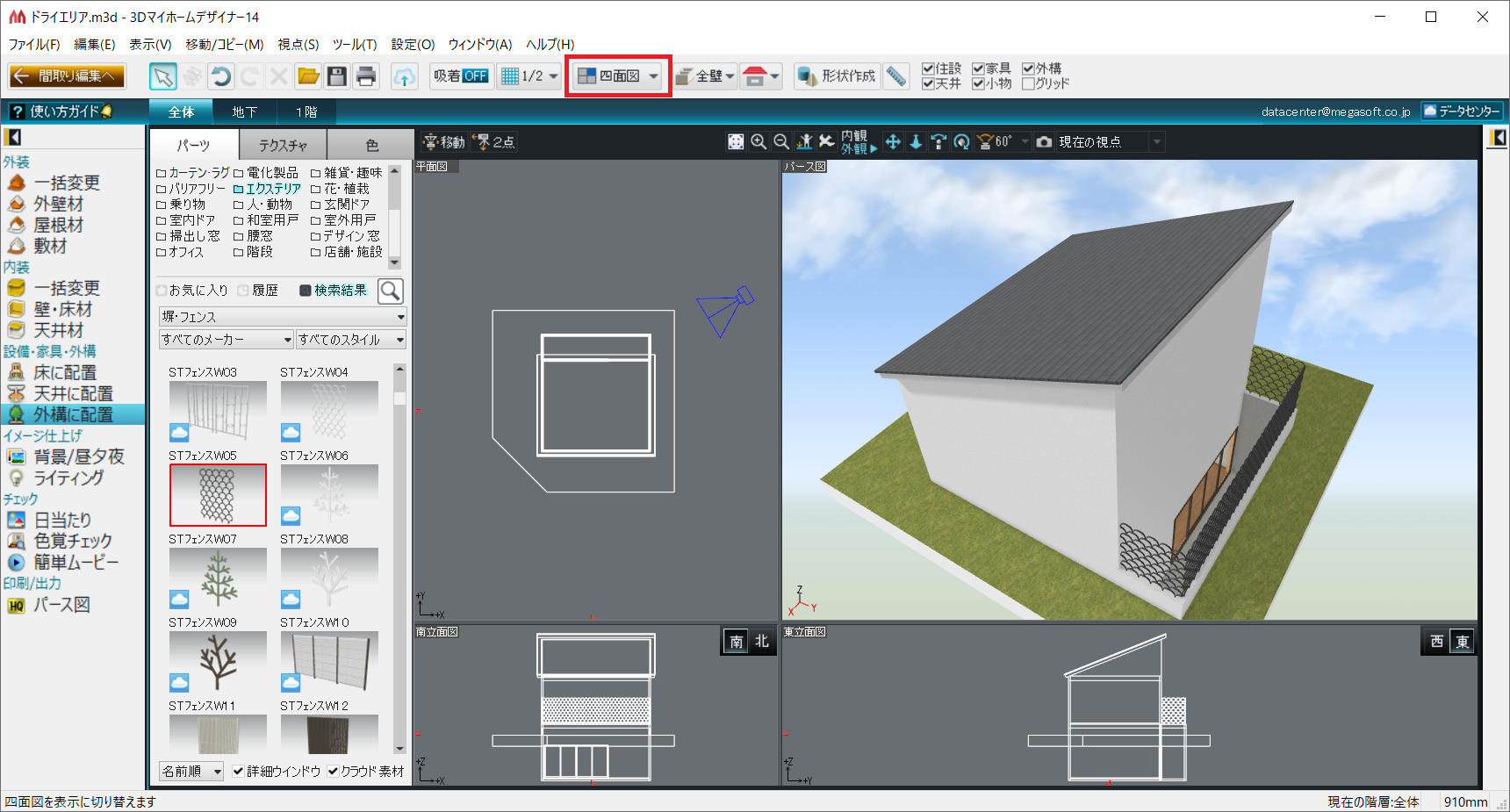Open the 四面図 view layout dropdown

coord(654,76)
